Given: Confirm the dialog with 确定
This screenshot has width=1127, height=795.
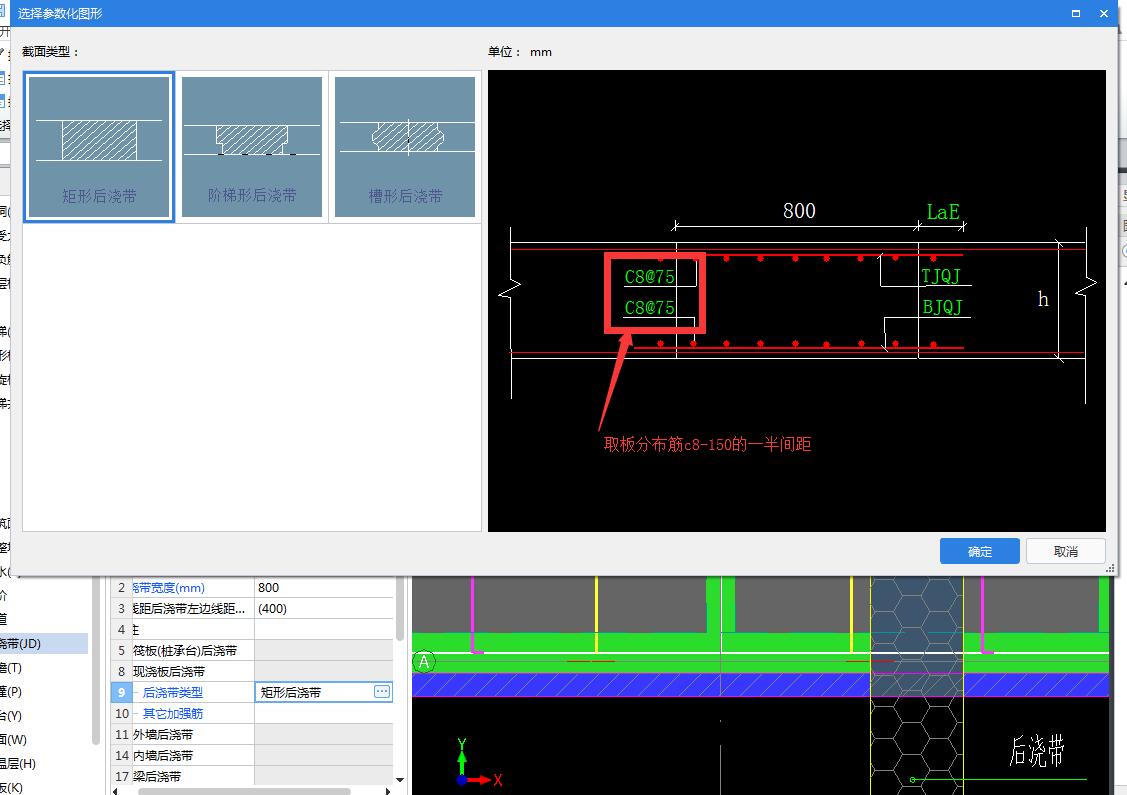Looking at the screenshot, I should coord(980,551).
